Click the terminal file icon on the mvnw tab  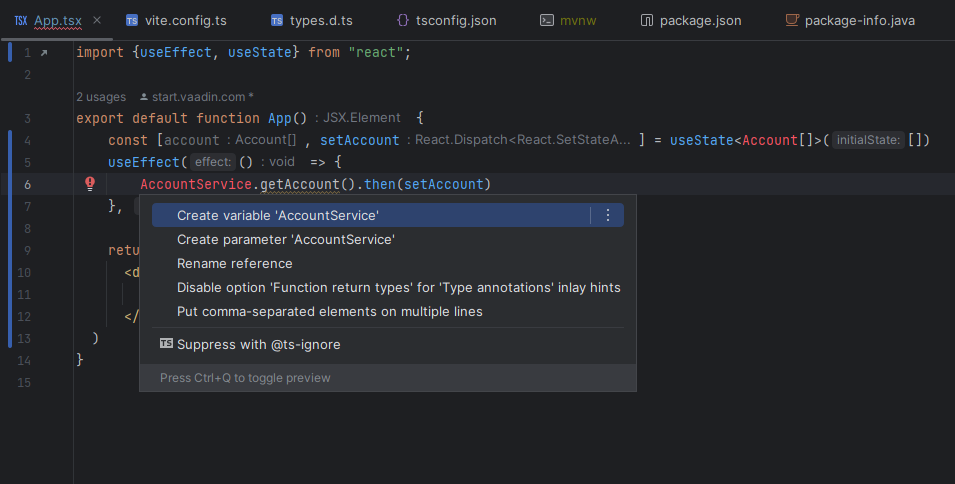tap(547, 20)
